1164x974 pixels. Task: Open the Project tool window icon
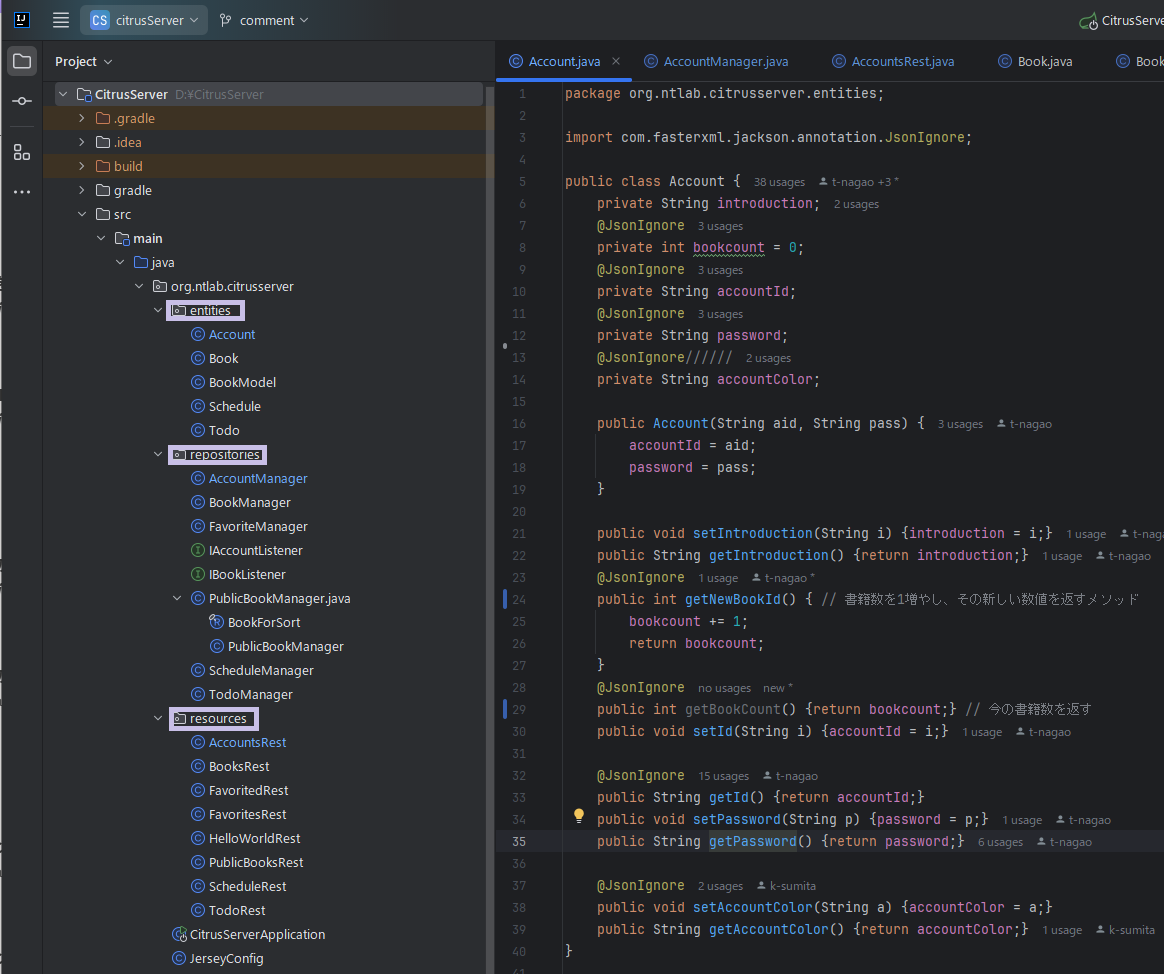tap(22, 61)
